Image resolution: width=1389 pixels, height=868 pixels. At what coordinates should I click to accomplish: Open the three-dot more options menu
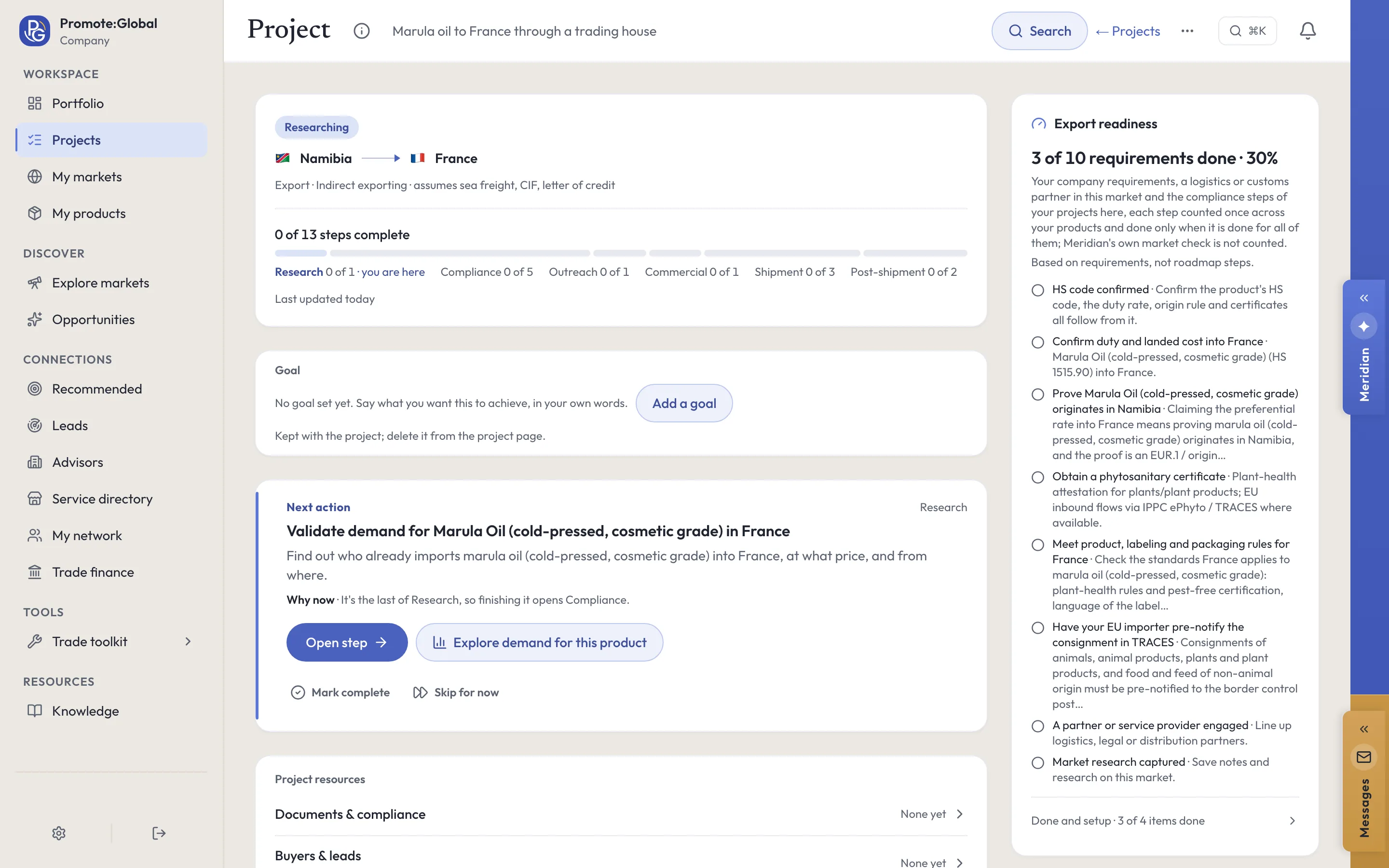click(1187, 31)
